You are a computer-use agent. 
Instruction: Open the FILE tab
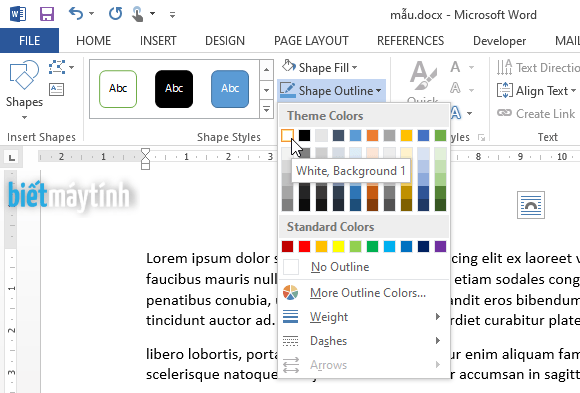pos(29,40)
